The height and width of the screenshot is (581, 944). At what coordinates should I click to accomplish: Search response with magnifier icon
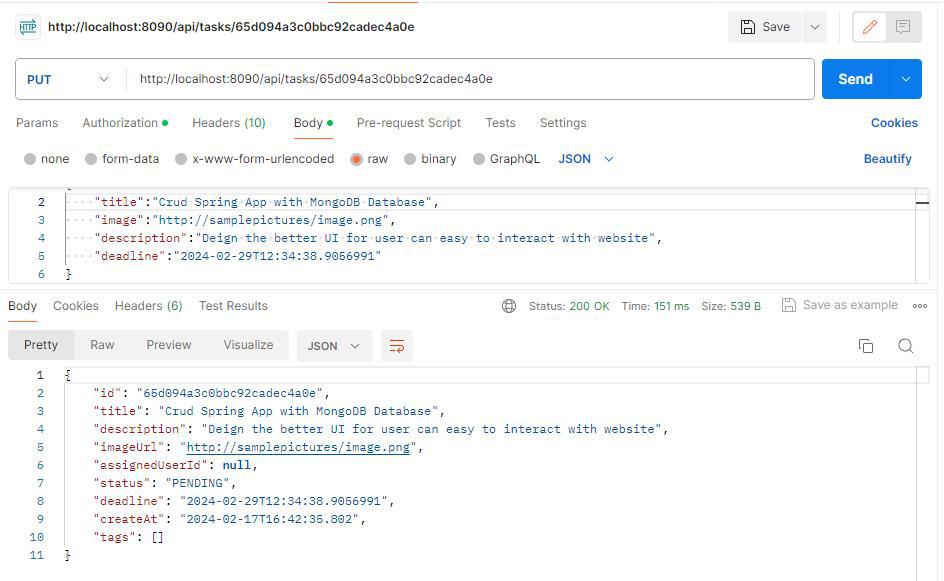905,346
